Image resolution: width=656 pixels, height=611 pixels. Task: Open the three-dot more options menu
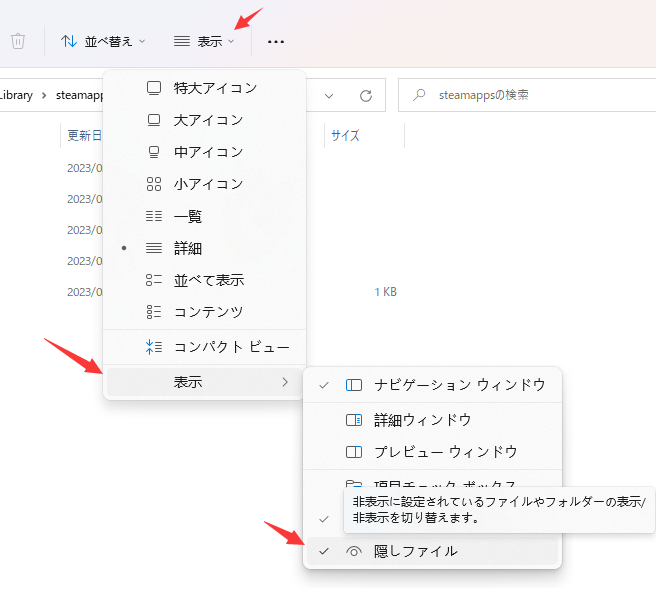pyautogui.click(x=276, y=41)
